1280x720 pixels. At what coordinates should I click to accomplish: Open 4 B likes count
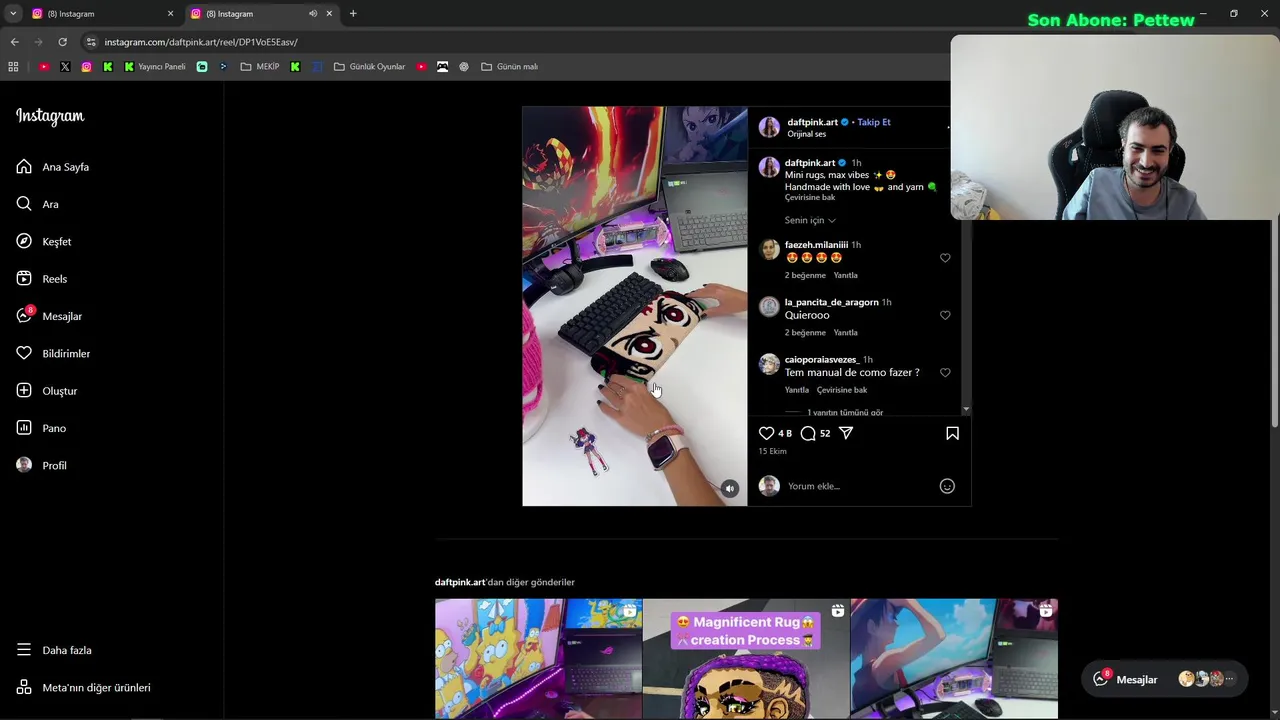pyautogui.click(x=785, y=433)
